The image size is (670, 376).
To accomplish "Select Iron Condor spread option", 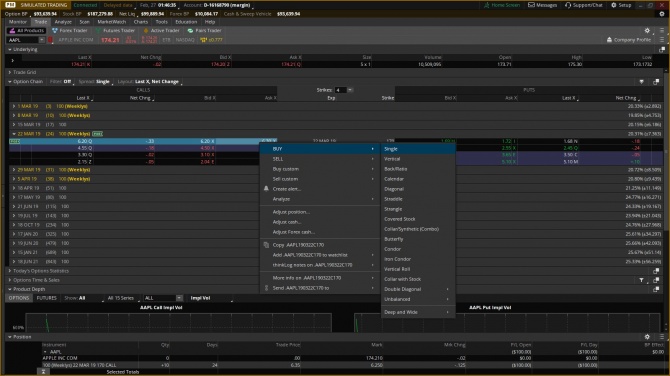I will click(397, 259).
